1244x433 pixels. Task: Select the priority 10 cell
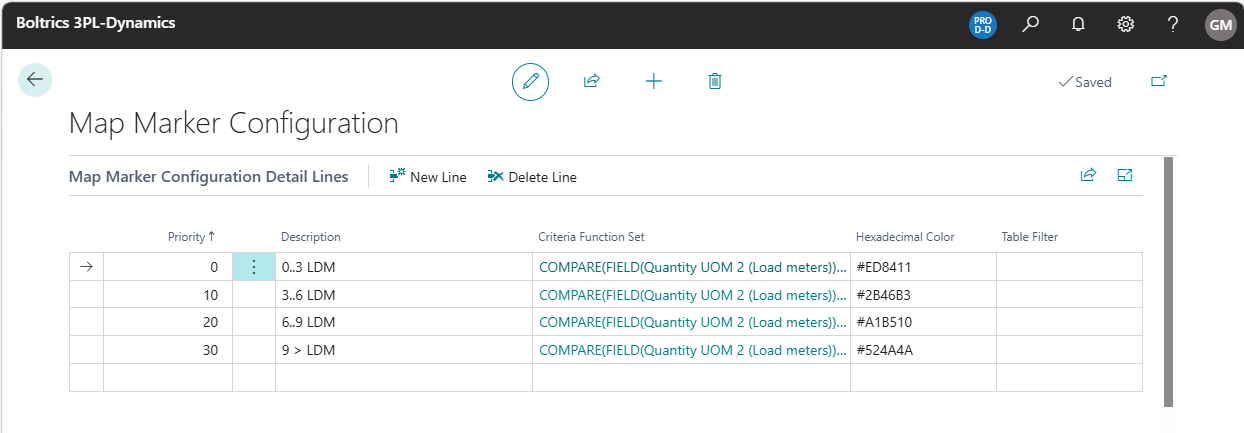tap(168, 295)
